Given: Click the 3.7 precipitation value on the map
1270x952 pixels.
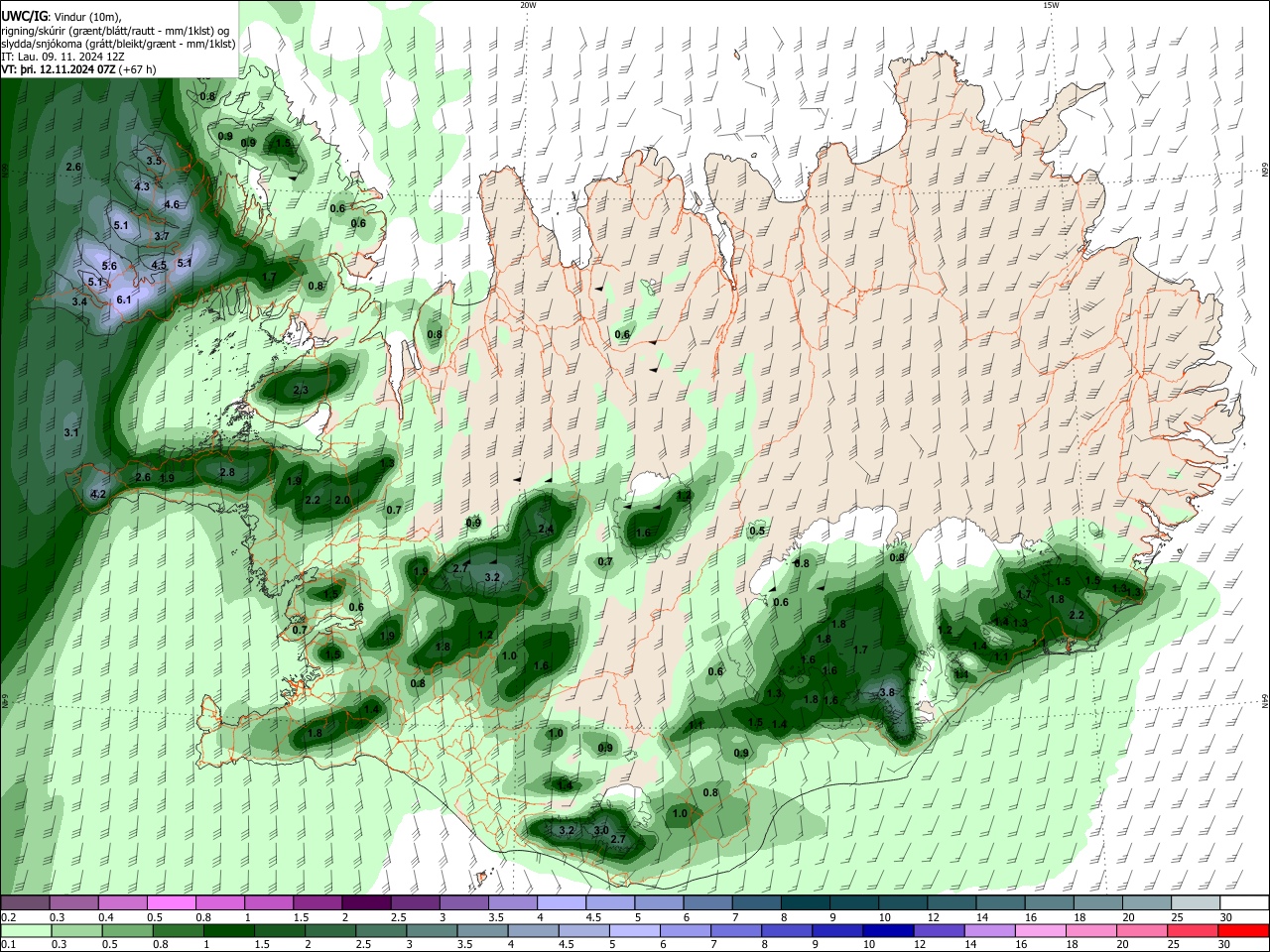Looking at the screenshot, I should [162, 236].
